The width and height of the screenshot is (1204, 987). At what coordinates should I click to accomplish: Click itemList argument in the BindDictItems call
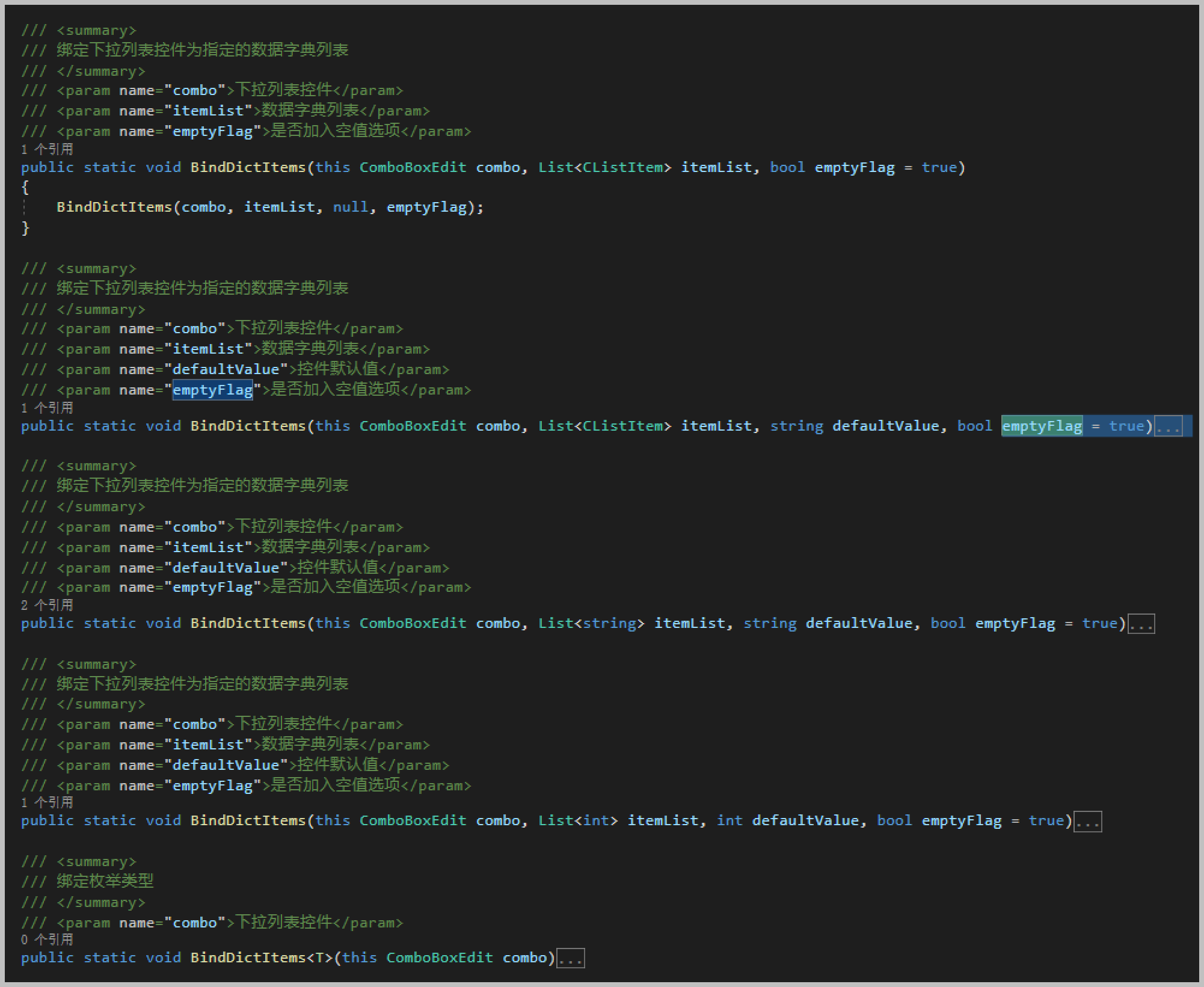pyautogui.click(x=279, y=208)
